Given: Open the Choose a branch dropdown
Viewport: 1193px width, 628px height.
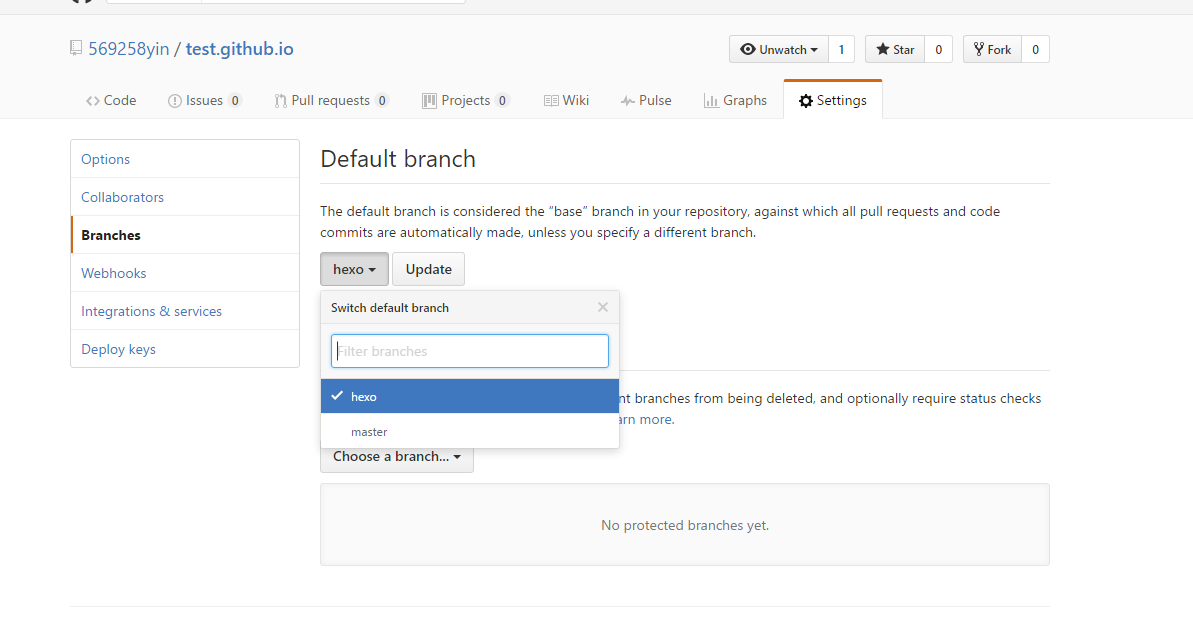Looking at the screenshot, I should [396, 457].
